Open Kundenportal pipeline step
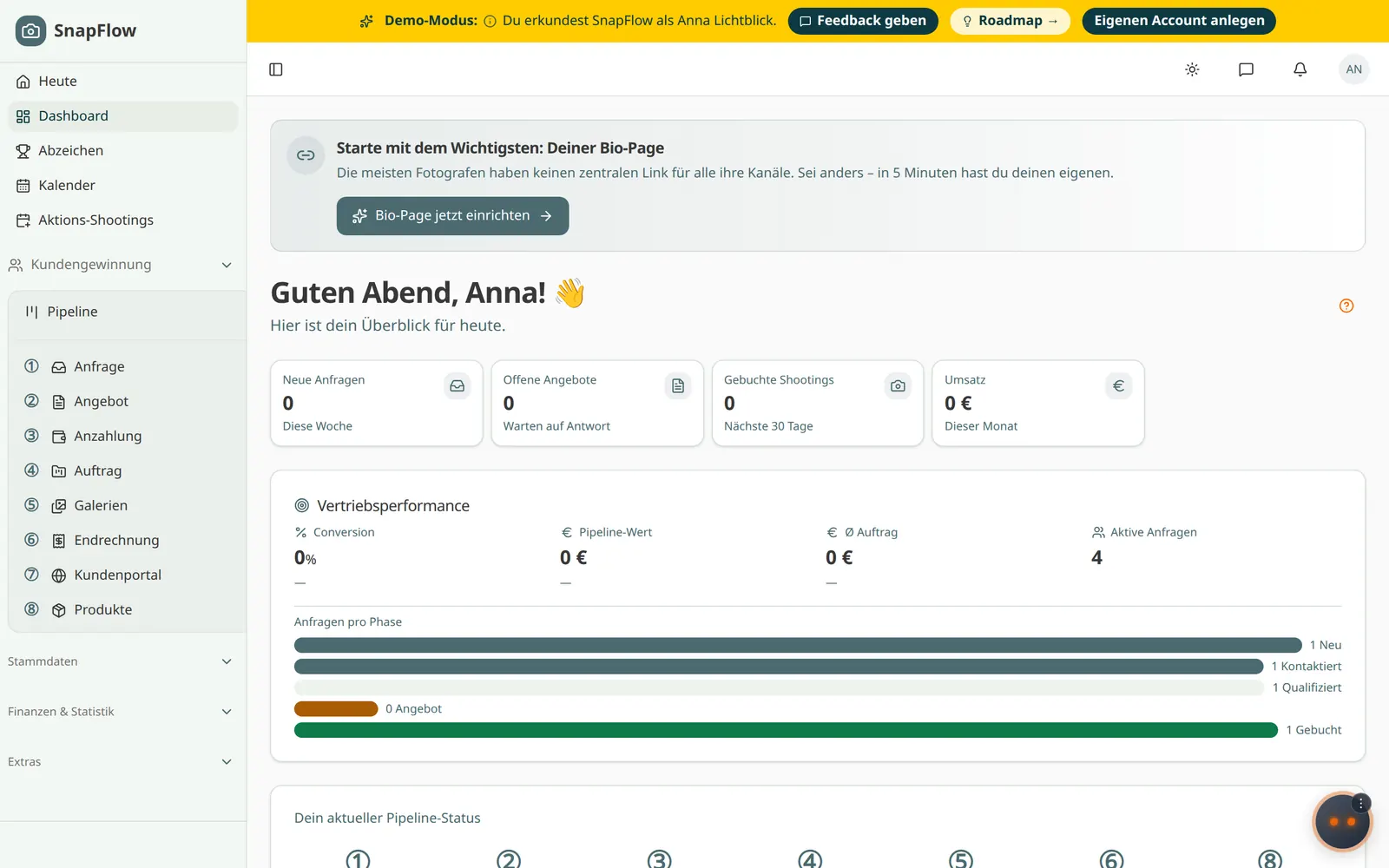This screenshot has height=868, width=1389. 128,575
